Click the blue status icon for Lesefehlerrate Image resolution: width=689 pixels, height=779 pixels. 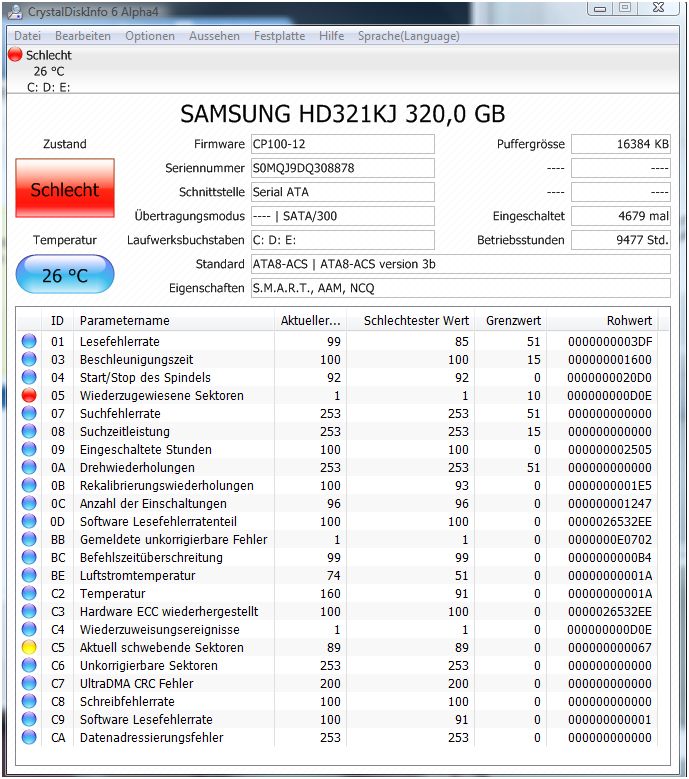point(29,341)
